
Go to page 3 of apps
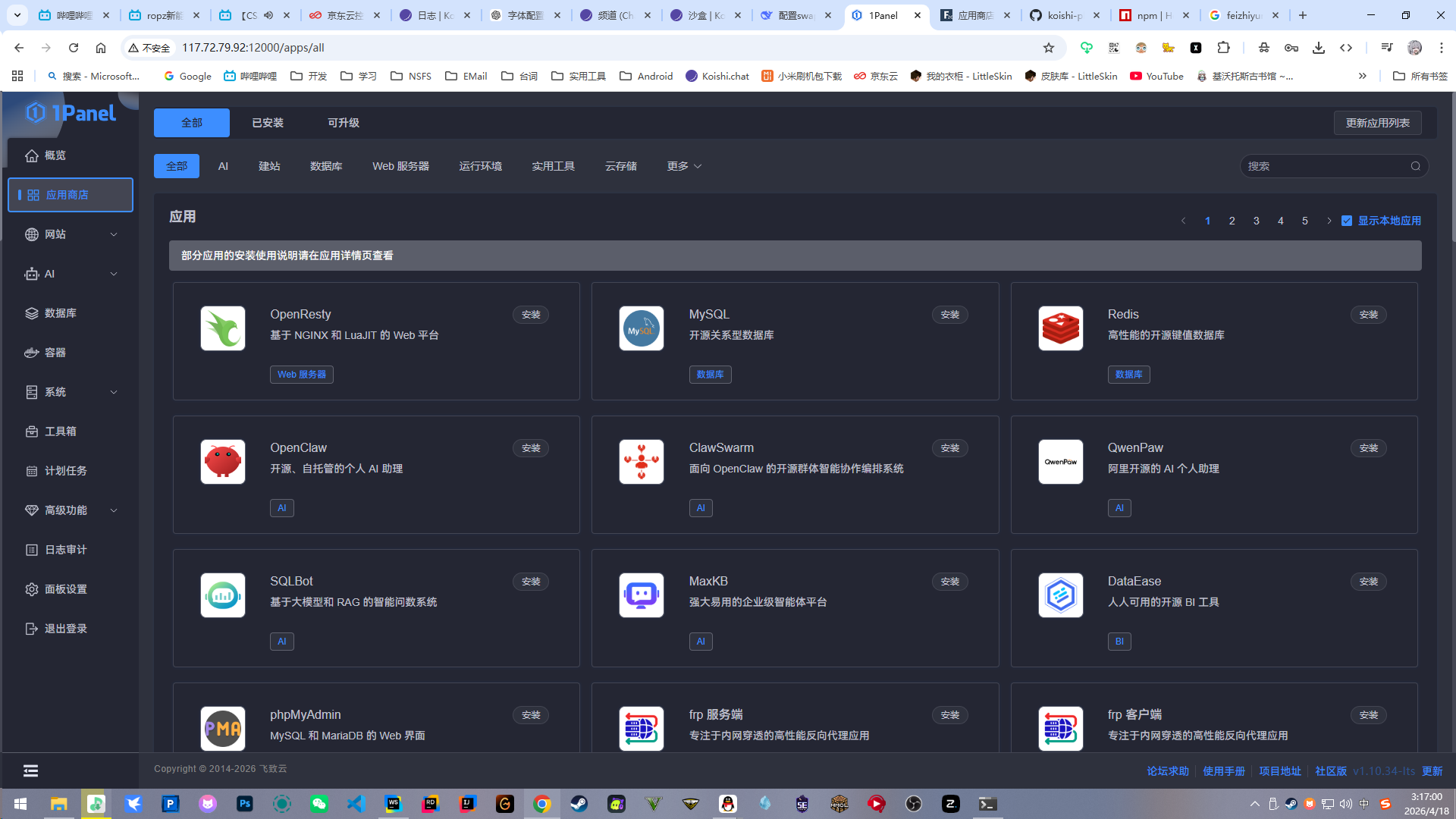(x=1256, y=221)
